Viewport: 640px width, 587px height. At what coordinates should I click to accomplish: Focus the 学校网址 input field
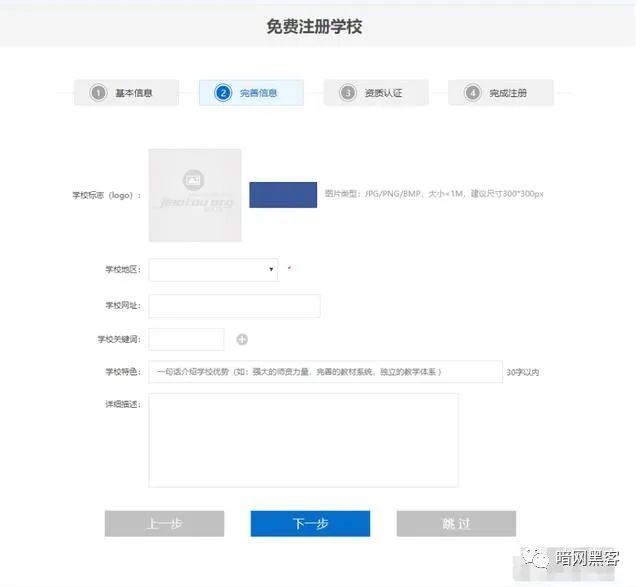(x=234, y=306)
